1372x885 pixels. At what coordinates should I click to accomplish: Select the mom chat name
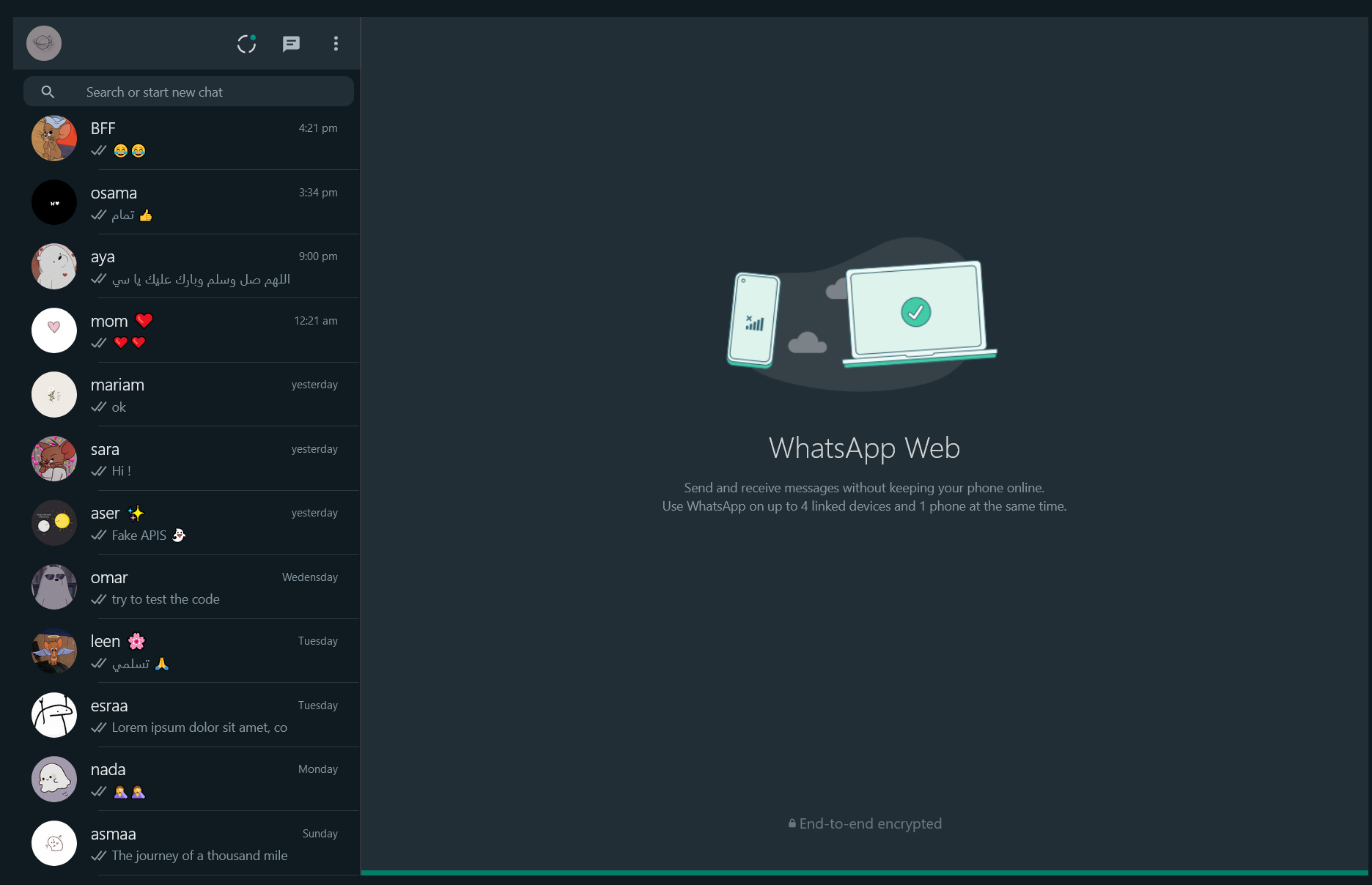click(109, 321)
